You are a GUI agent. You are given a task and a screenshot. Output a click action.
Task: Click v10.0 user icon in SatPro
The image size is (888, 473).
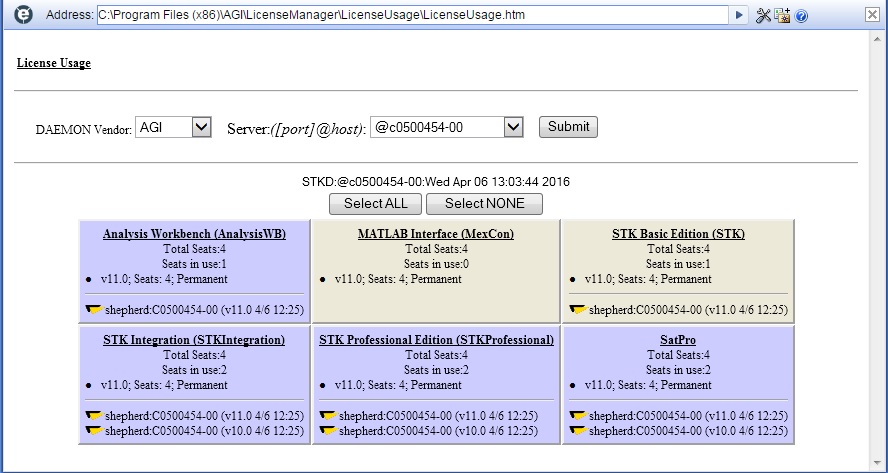pyautogui.click(x=578, y=431)
